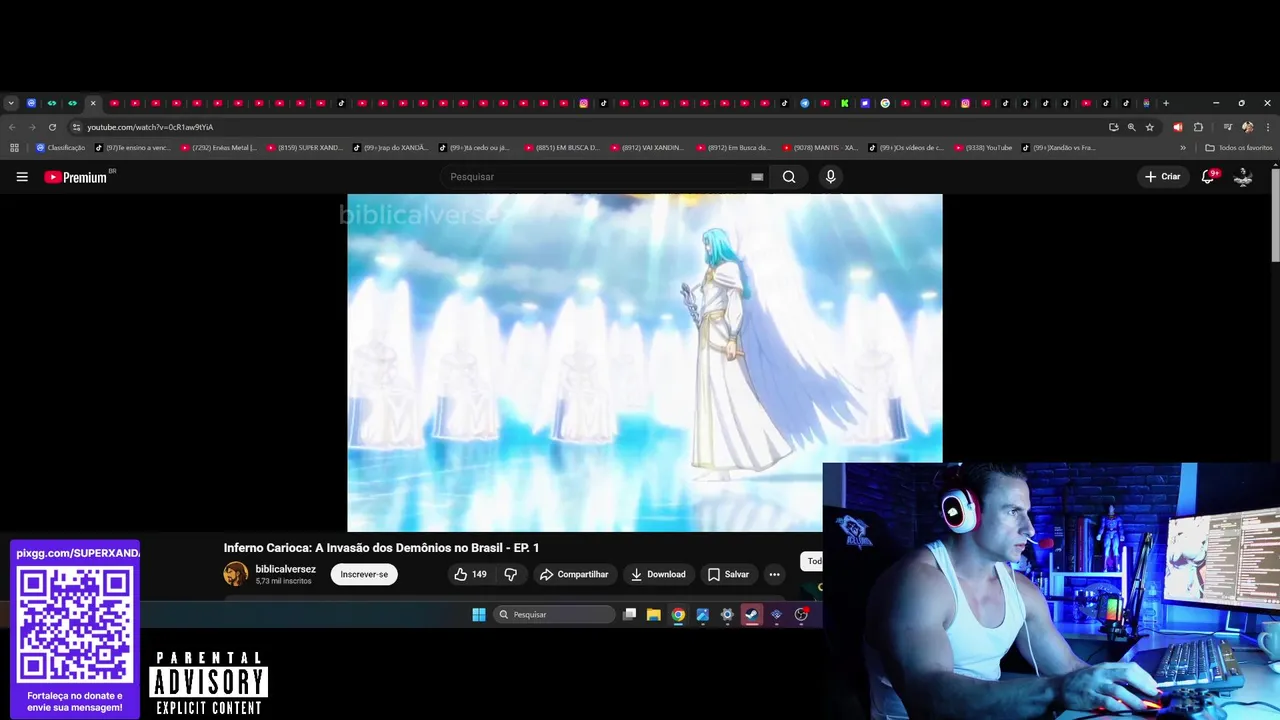Bookmark this page with the star
1280x720 pixels.
(x=1150, y=127)
